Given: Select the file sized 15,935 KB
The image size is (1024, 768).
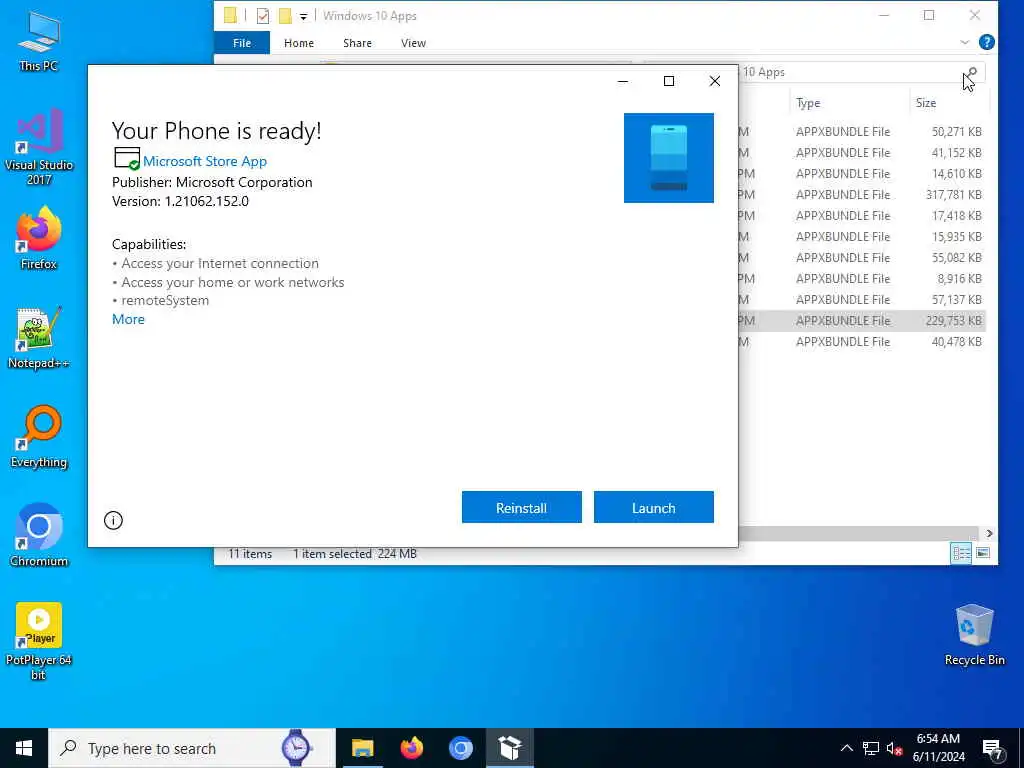Looking at the screenshot, I should coord(861,236).
